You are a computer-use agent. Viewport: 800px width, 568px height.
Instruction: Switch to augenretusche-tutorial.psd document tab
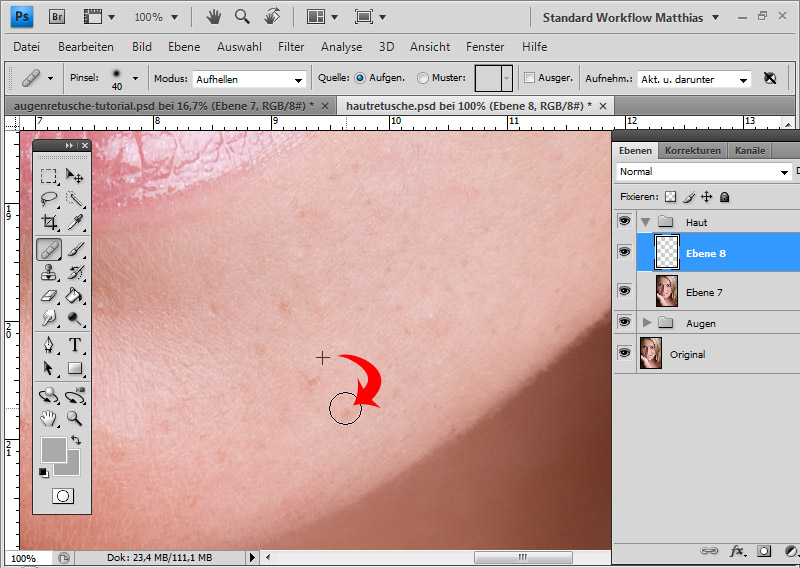point(160,105)
